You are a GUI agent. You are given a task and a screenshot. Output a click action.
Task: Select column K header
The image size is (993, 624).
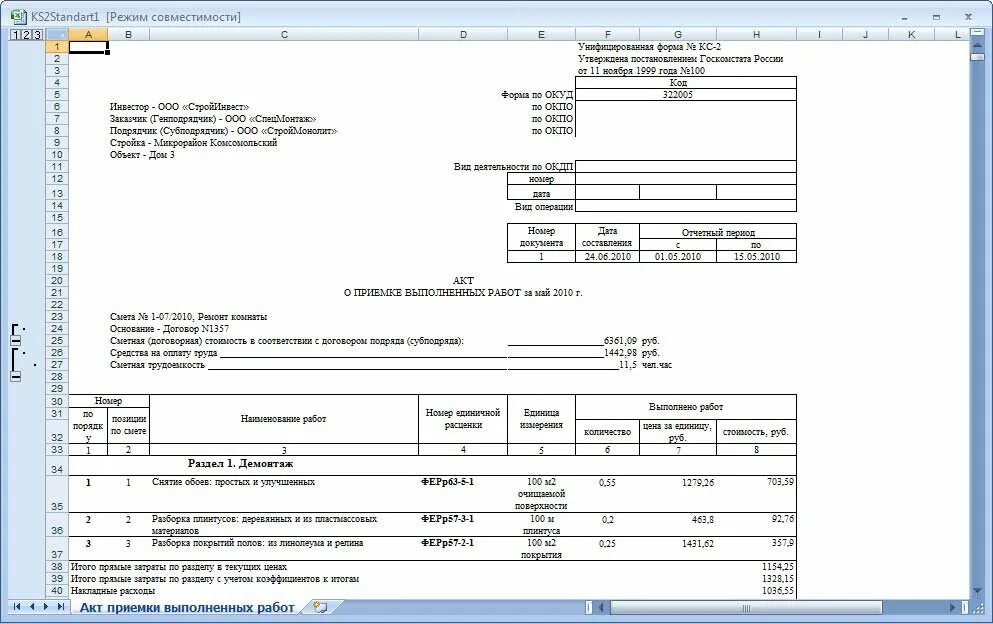[911, 35]
